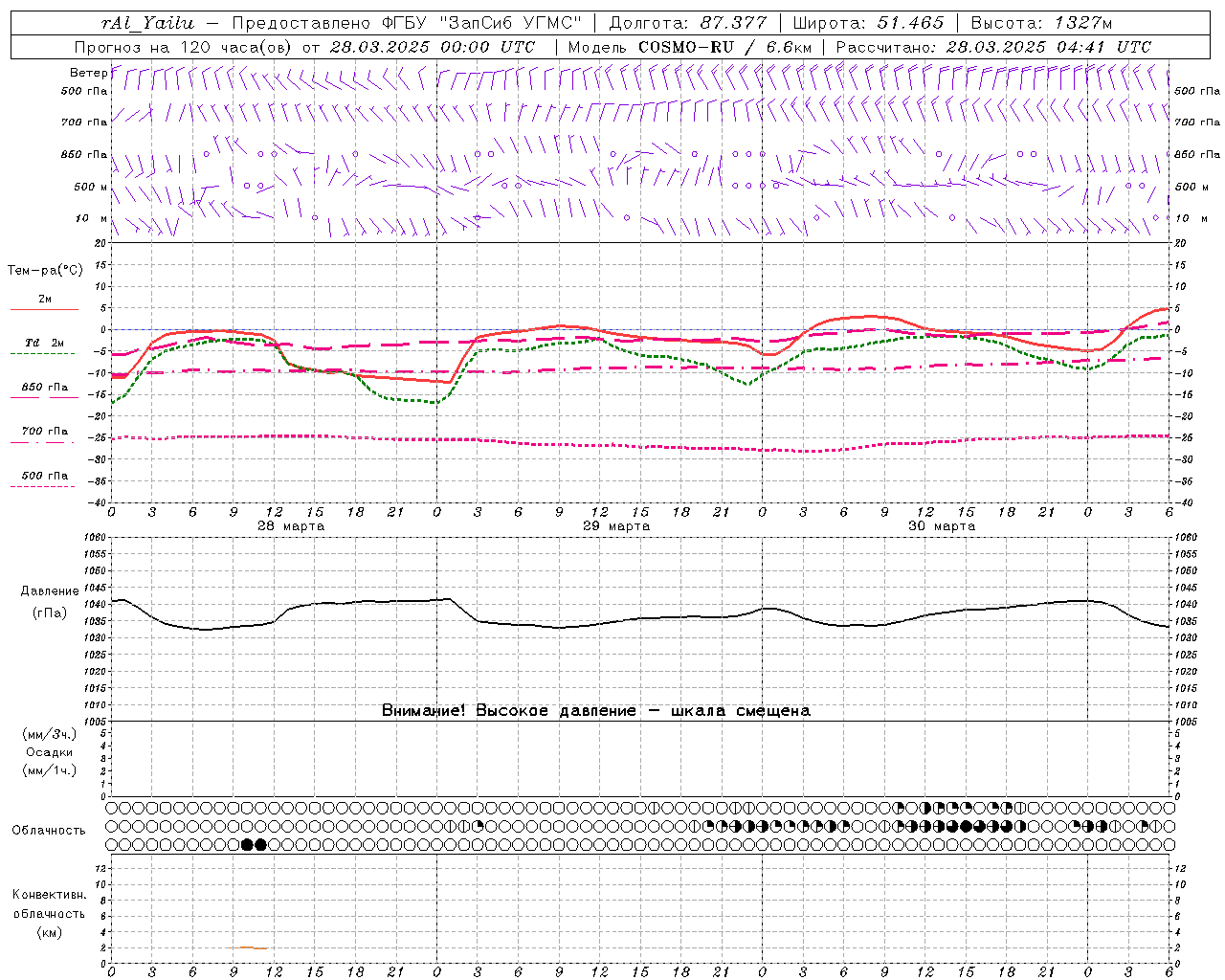Click the '500 гПа' entry in temperature legend
This screenshot has width=1225, height=980.
pyautogui.click(x=45, y=476)
